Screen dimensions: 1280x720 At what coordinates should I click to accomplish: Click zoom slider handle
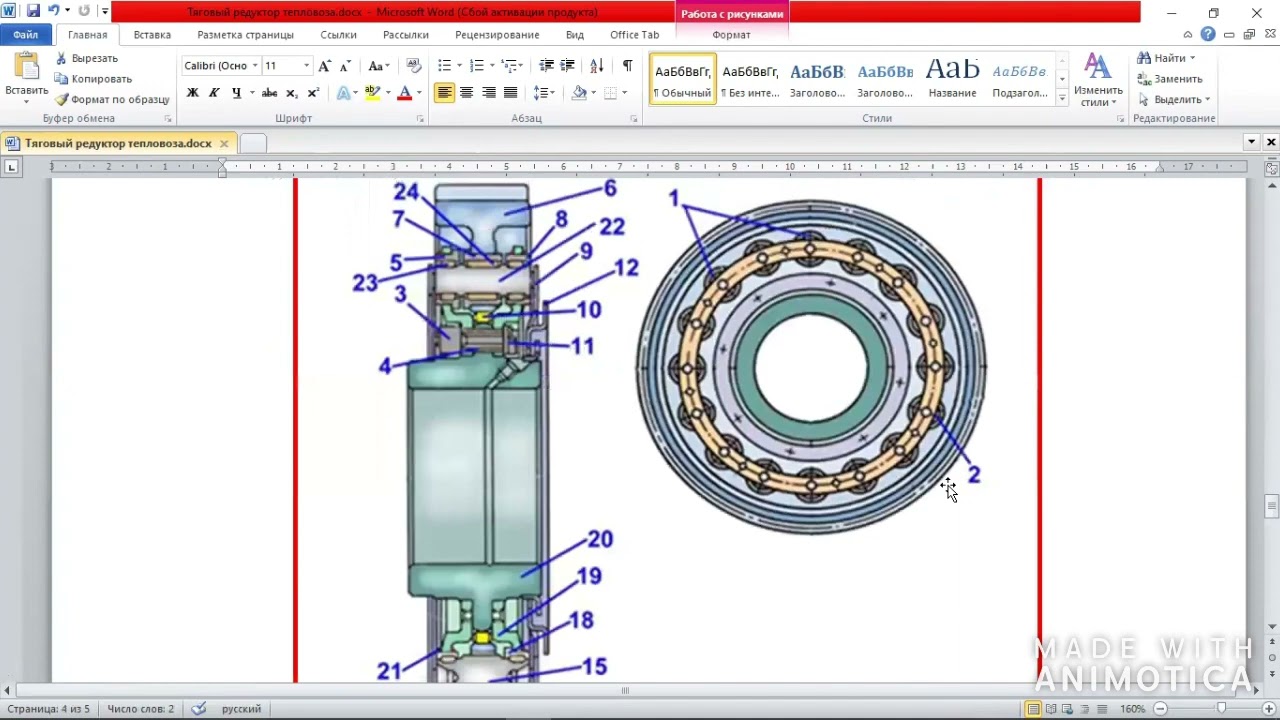[x=1221, y=709]
